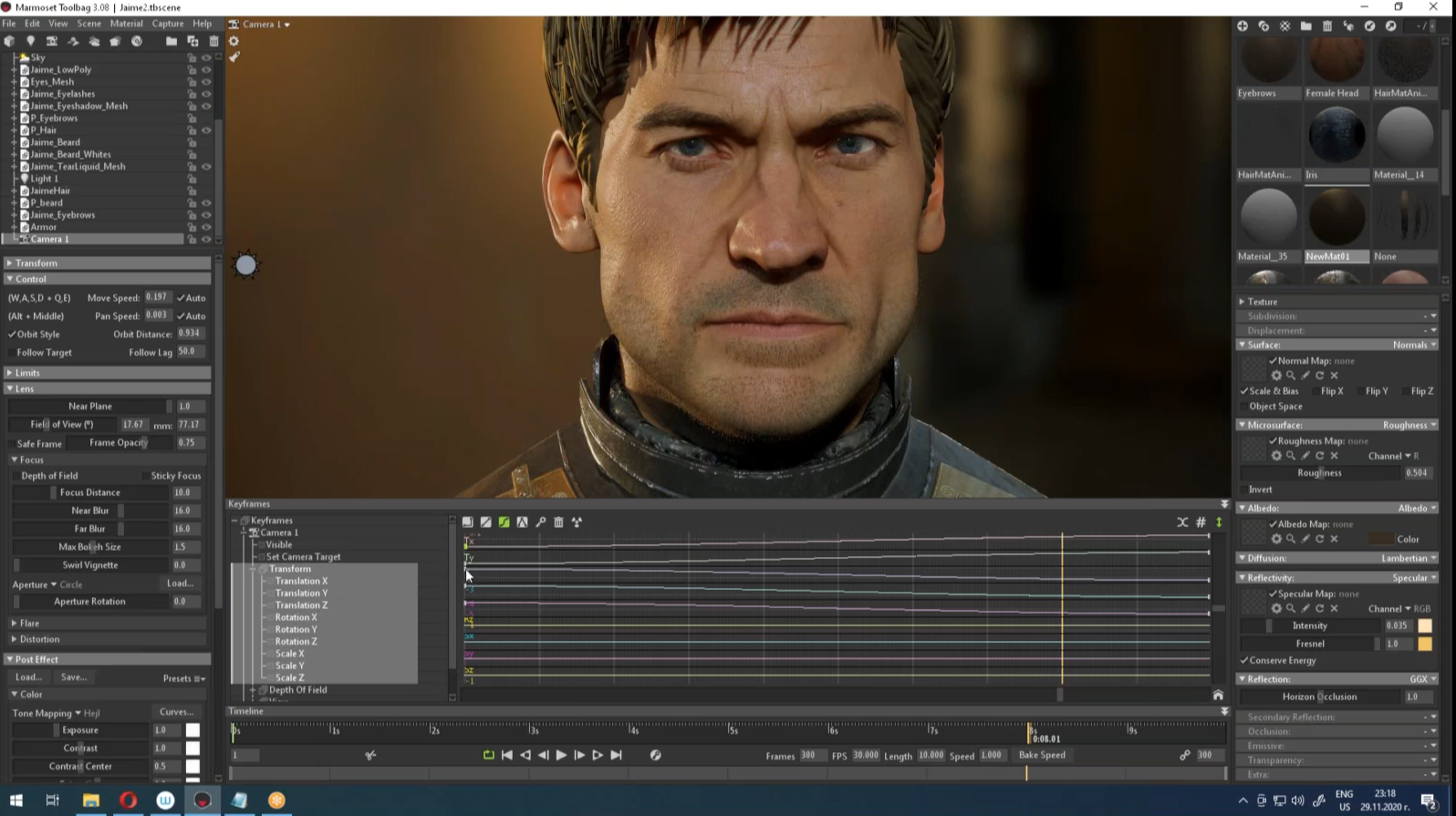Add a new camera from scene toolbar
The height and width of the screenshot is (816, 1456).
click(52, 41)
